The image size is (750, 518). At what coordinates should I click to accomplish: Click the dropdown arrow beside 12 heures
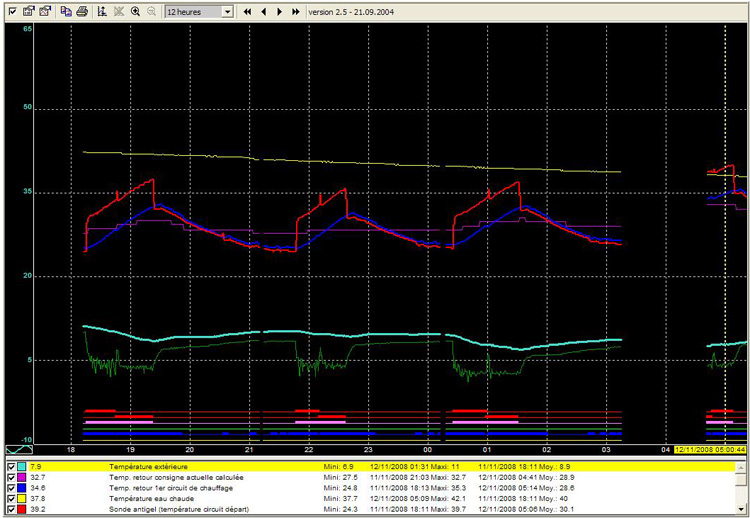click(227, 11)
